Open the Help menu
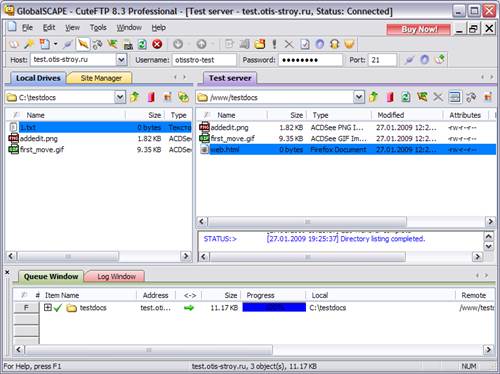The height and width of the screenshot is (374, 500). [158, 28]
